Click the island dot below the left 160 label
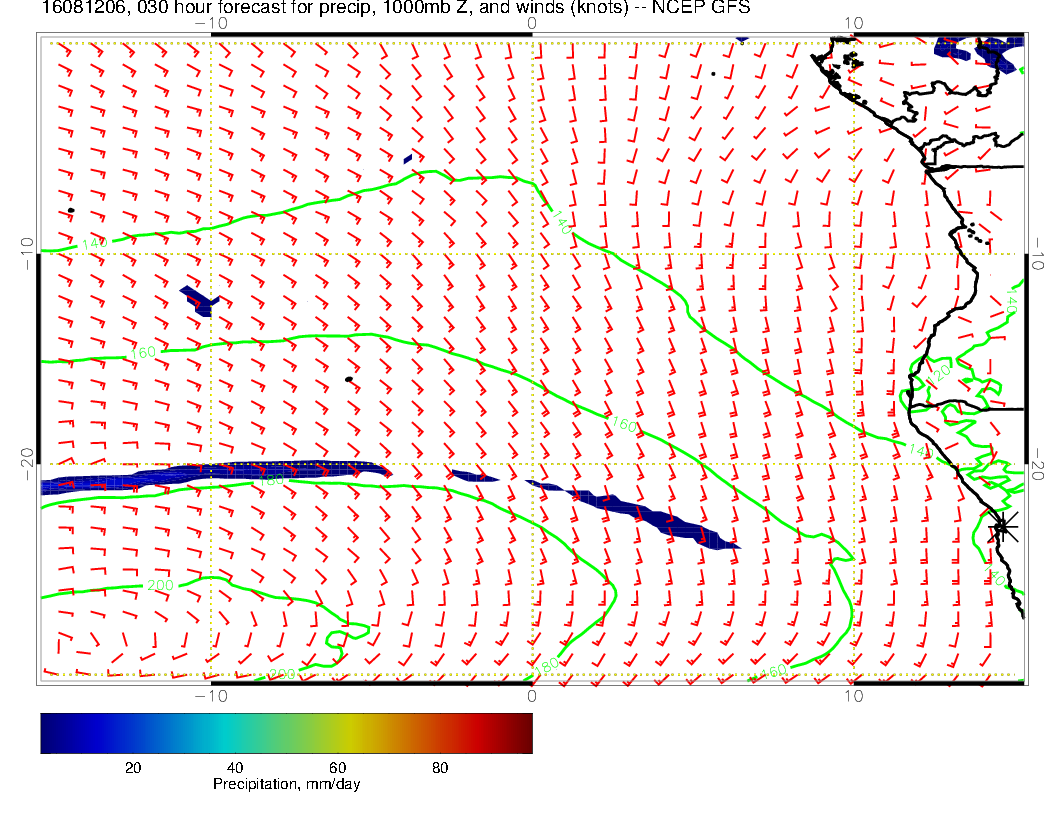 point(348,379)
